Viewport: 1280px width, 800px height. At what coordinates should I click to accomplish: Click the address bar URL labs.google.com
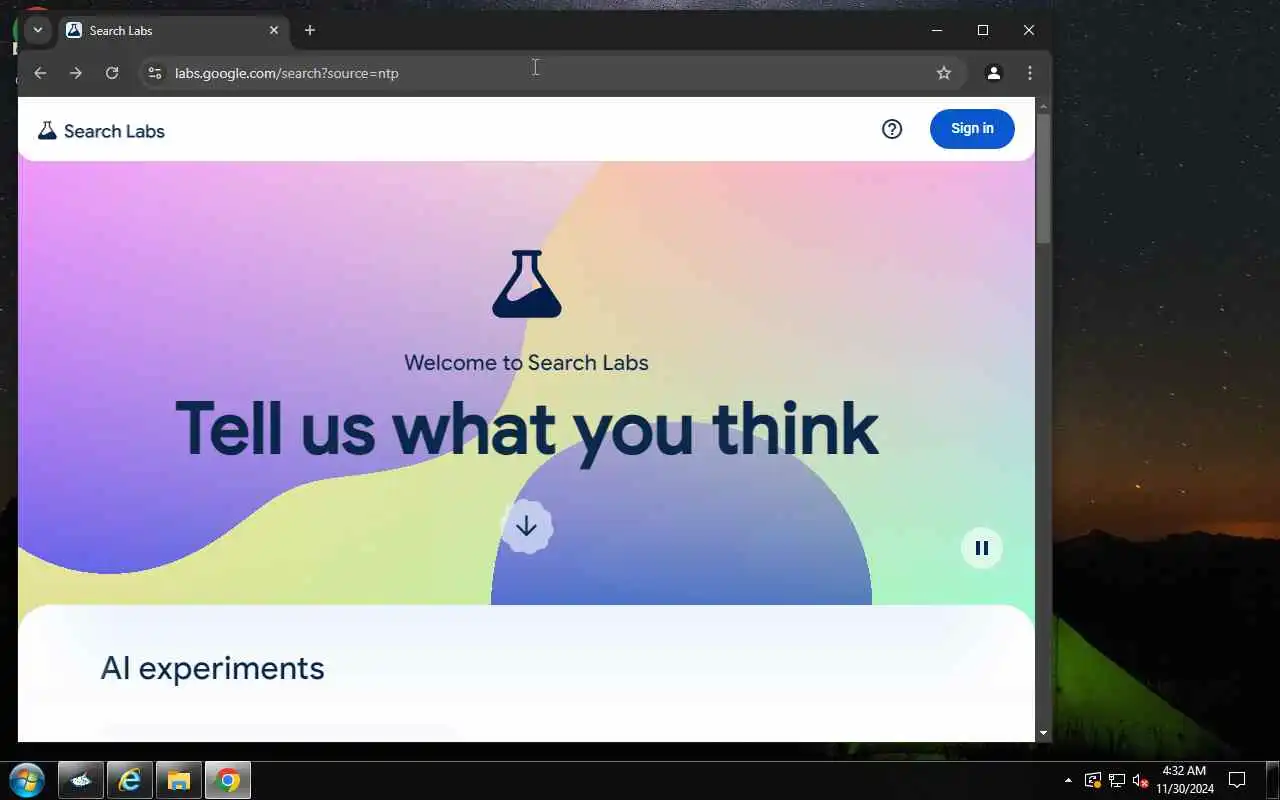pos(287,73)
